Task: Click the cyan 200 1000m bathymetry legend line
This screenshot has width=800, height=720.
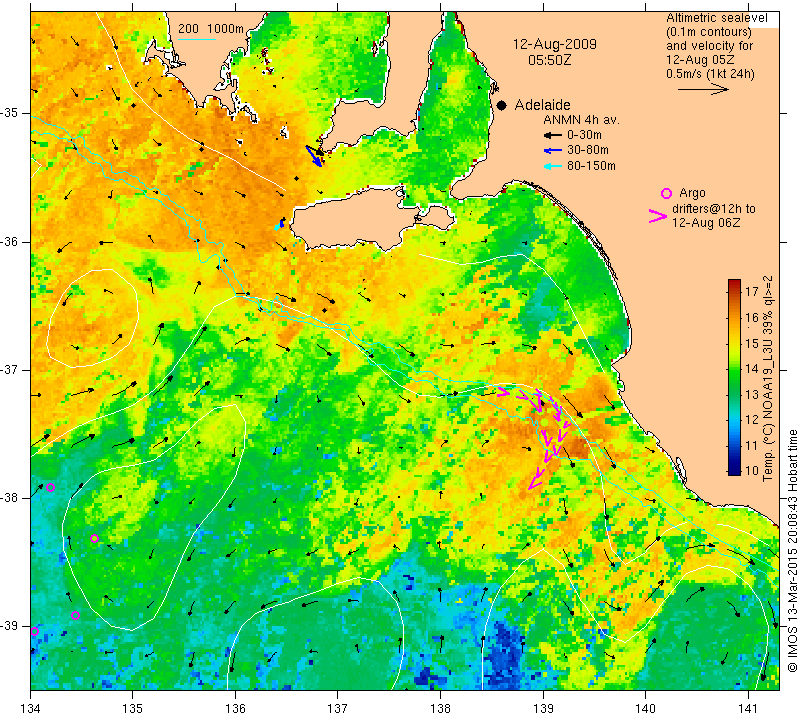Action: 197,39
